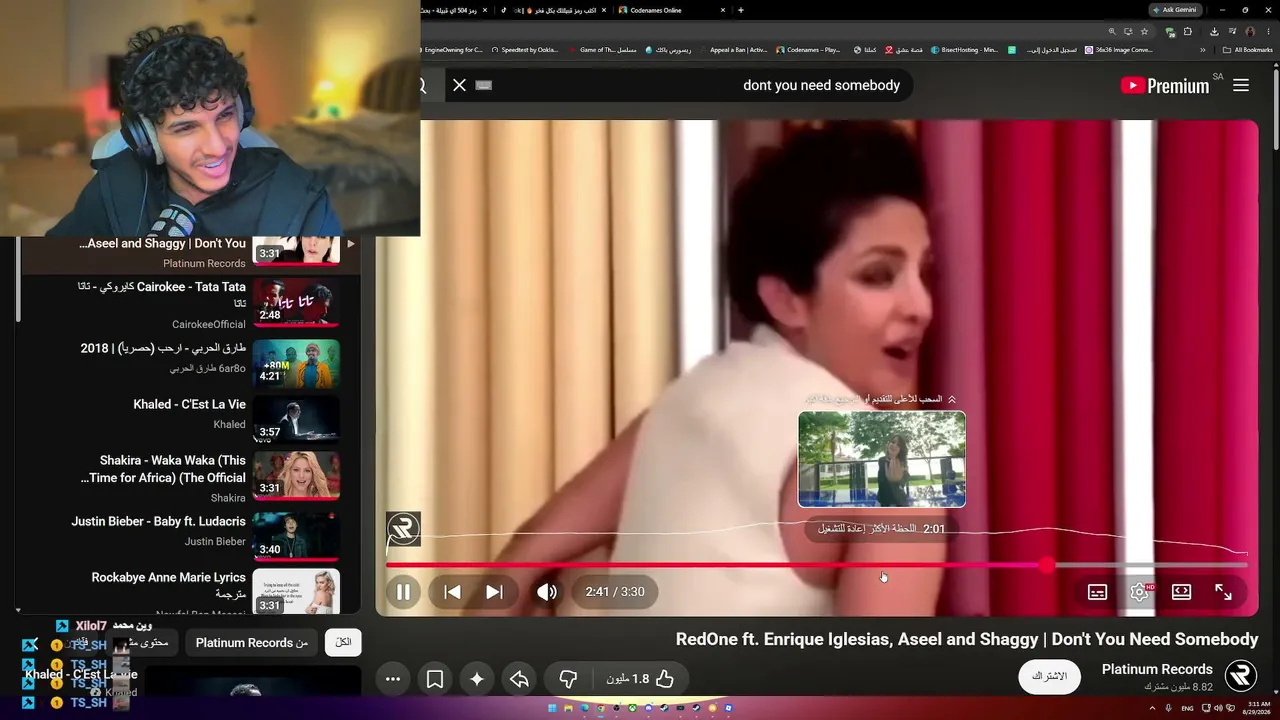
Task: Clear the search box with the X
Action: pos(459,85)
